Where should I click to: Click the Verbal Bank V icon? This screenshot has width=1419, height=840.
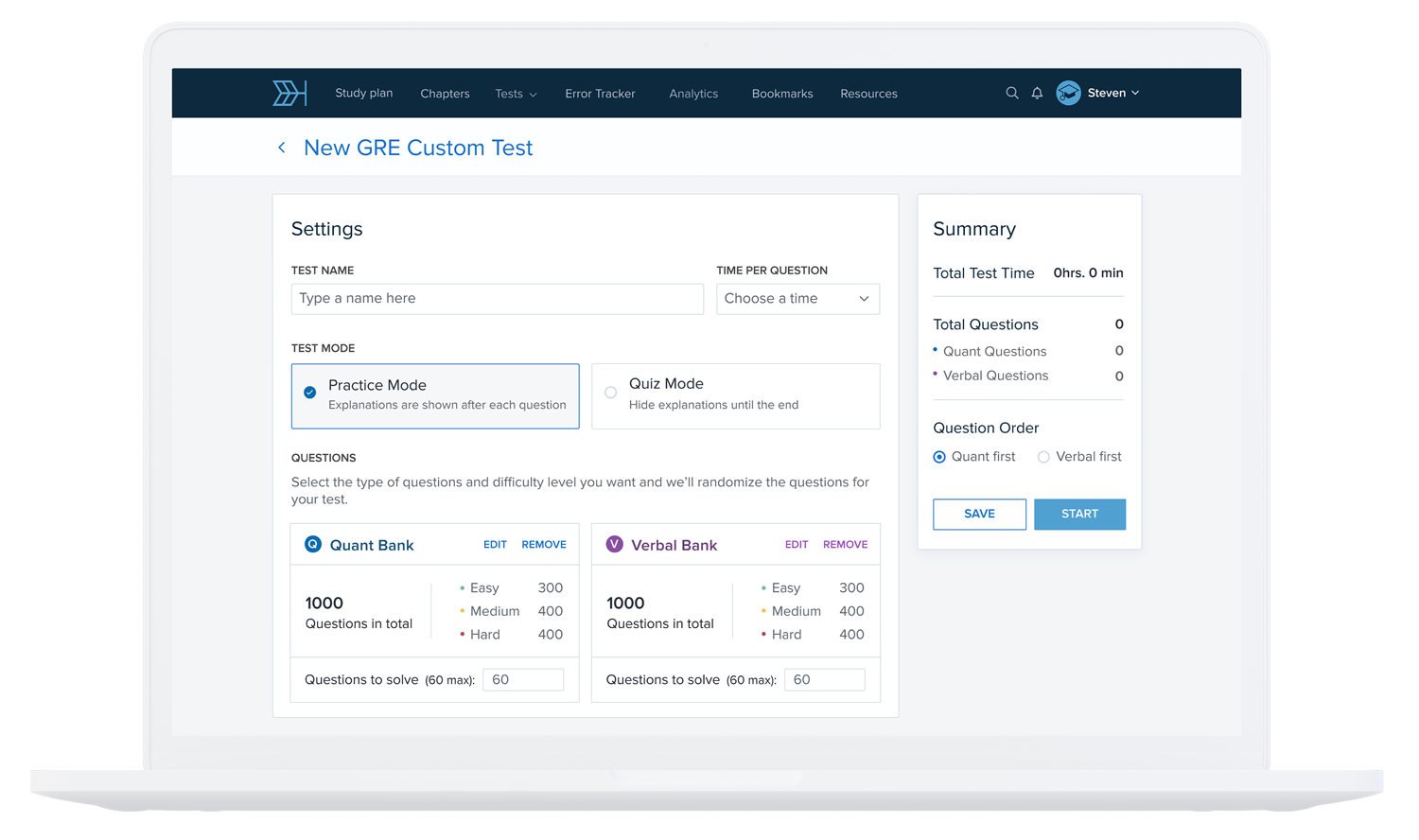click(x=615, y=544)
